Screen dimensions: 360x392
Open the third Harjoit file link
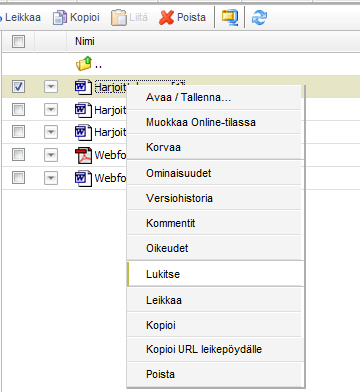point(110,132)
